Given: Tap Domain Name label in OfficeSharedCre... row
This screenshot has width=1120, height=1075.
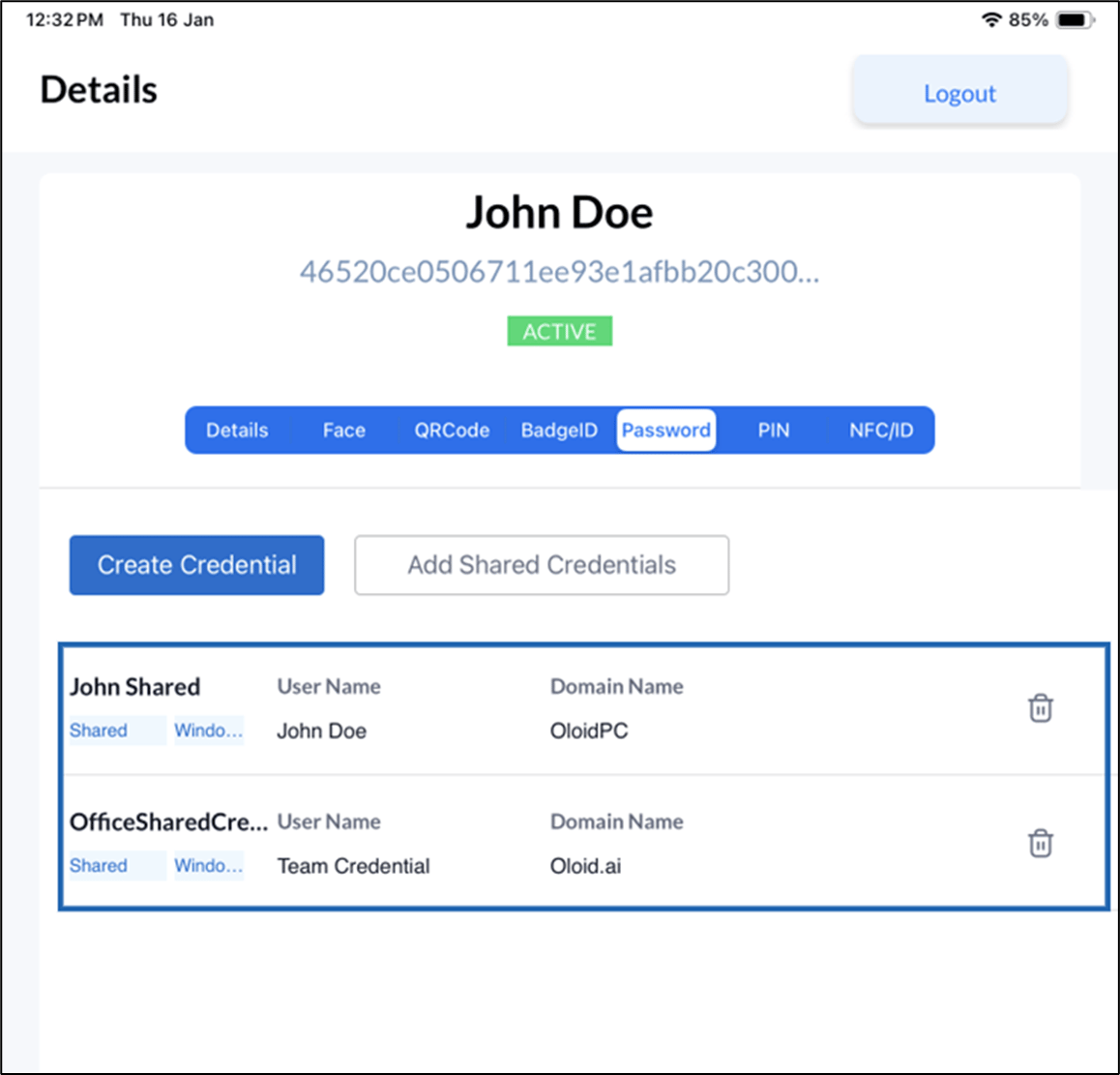Looking at the screenshot, I should [x=616, y=822].
